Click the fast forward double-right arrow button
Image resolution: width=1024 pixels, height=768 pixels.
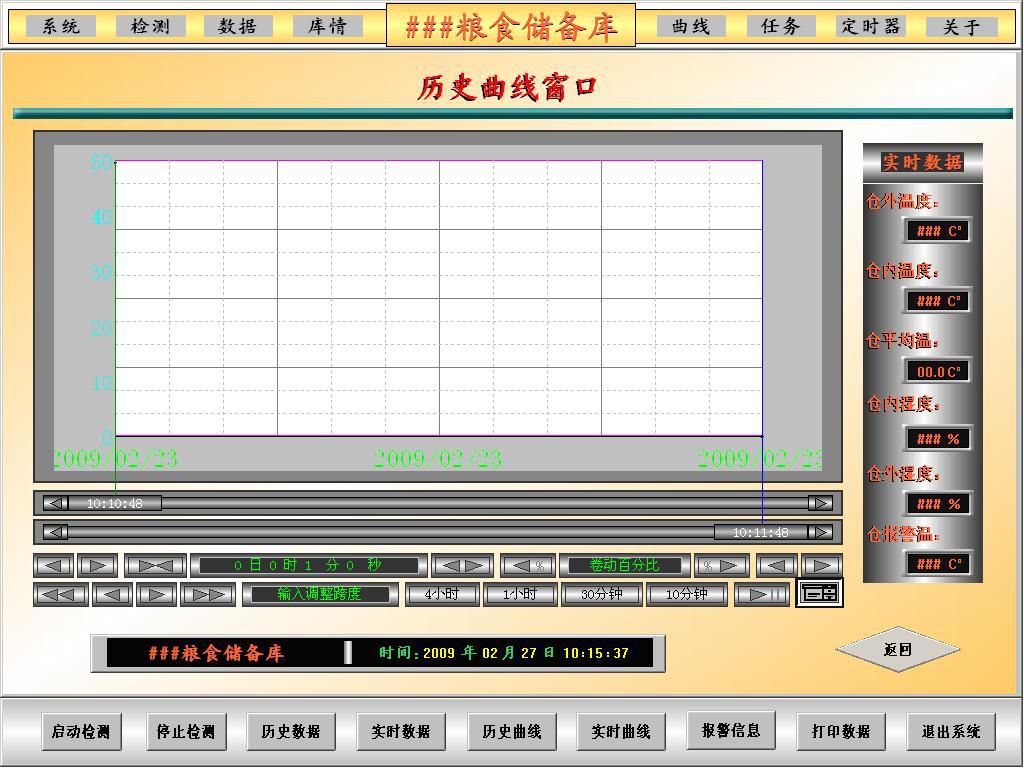tap(207, 595)
